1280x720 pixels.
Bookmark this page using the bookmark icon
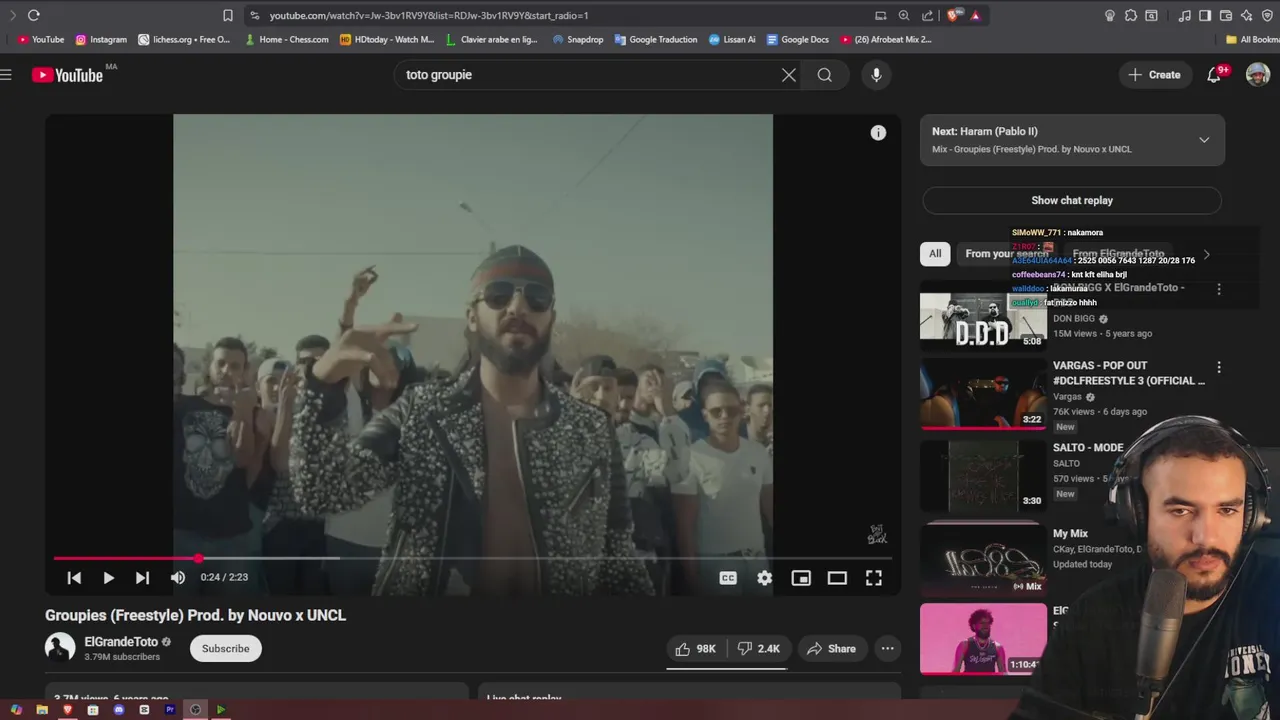point(228,15)
